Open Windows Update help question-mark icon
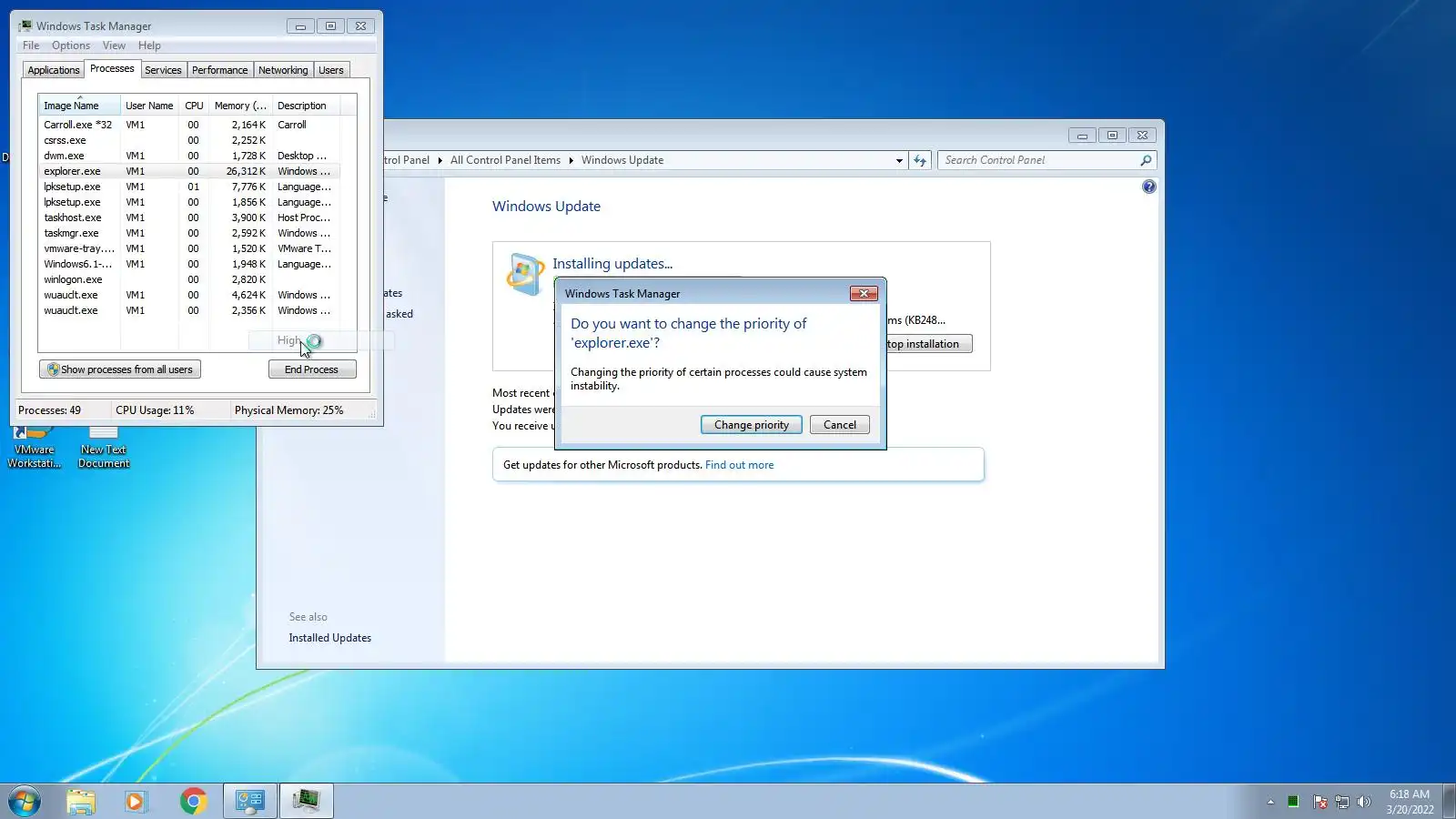Screen dimensions: 1456x819 1149,187
